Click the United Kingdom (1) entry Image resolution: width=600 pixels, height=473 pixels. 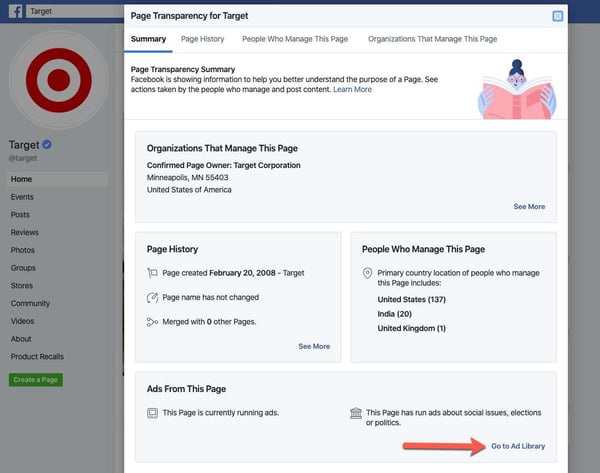pos(412,328)
